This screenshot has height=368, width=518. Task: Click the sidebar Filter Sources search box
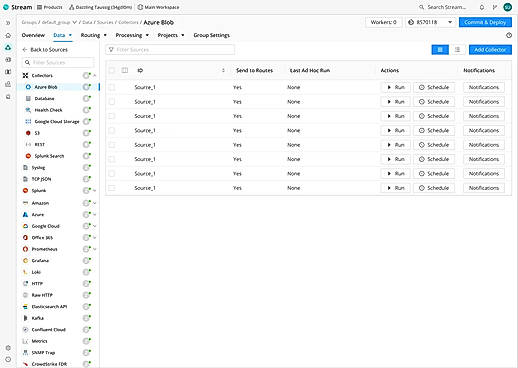click(58, 62)
